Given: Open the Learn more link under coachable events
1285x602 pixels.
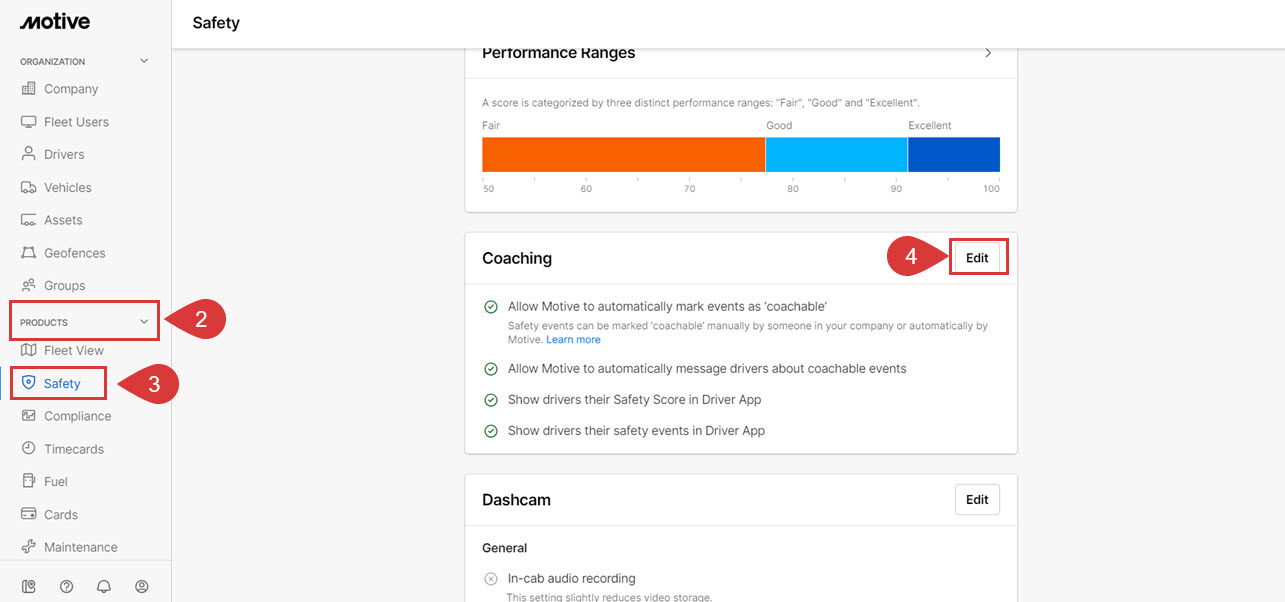Looking at the screenshot, I should click(x=573, y=340).
